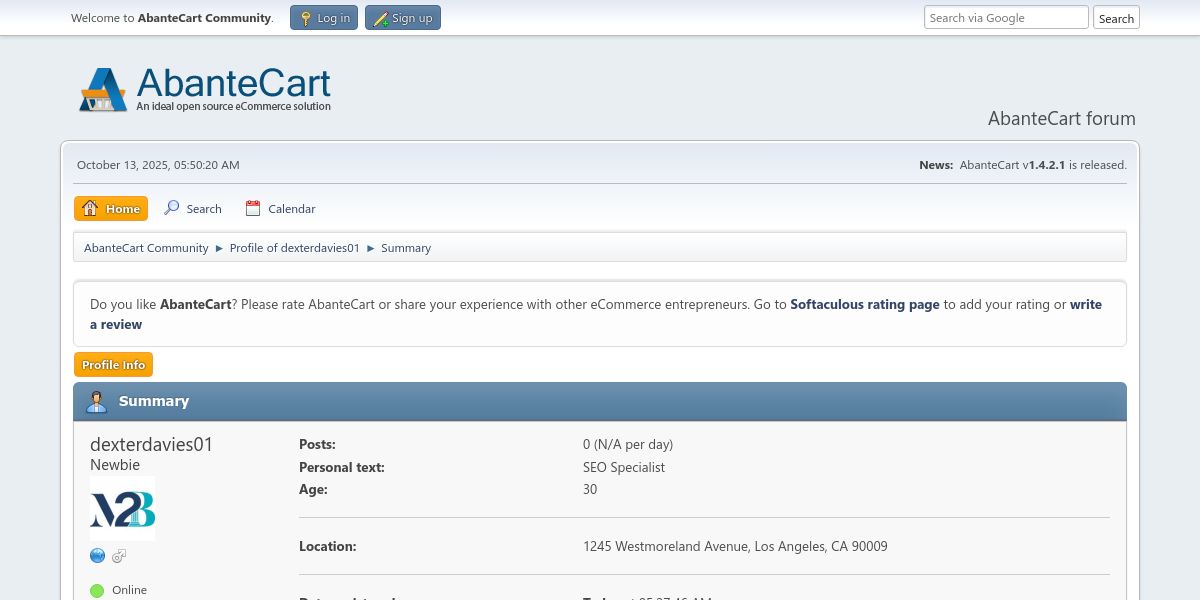
Task: Open the Home menu tab
Action: coord(111,209)
